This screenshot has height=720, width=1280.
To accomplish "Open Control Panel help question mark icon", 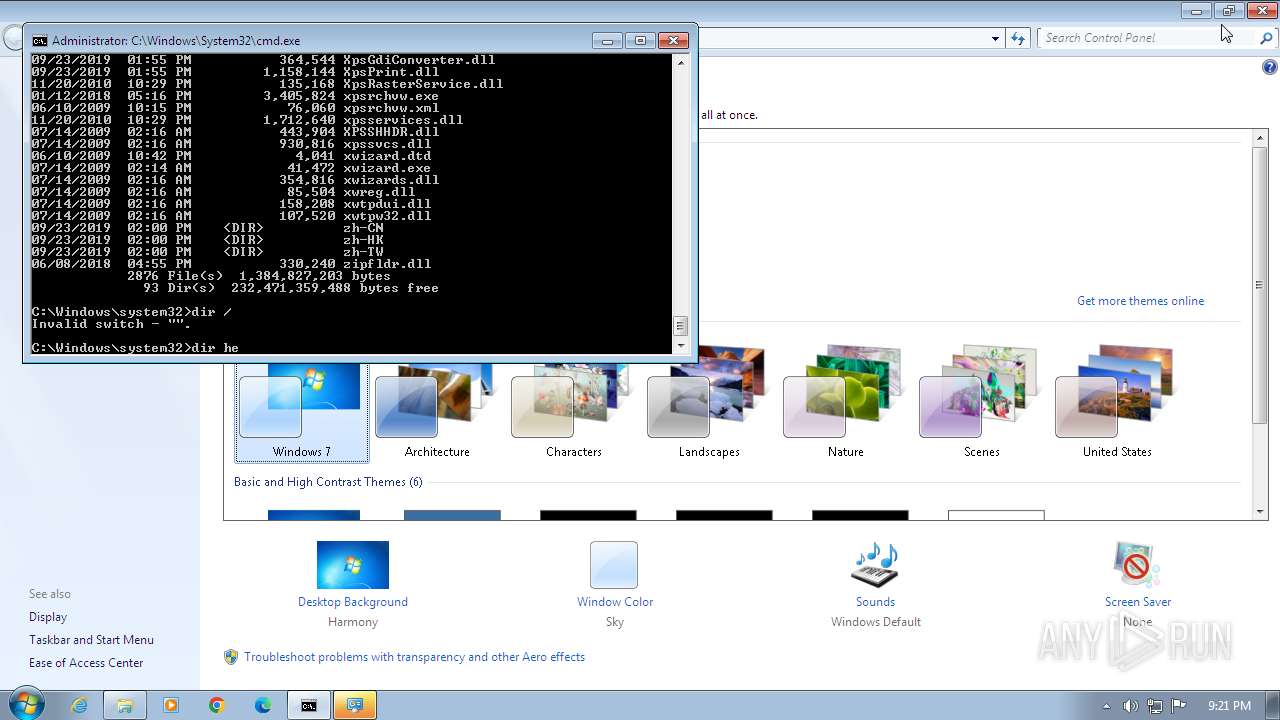I will (x=1269, y=68).
